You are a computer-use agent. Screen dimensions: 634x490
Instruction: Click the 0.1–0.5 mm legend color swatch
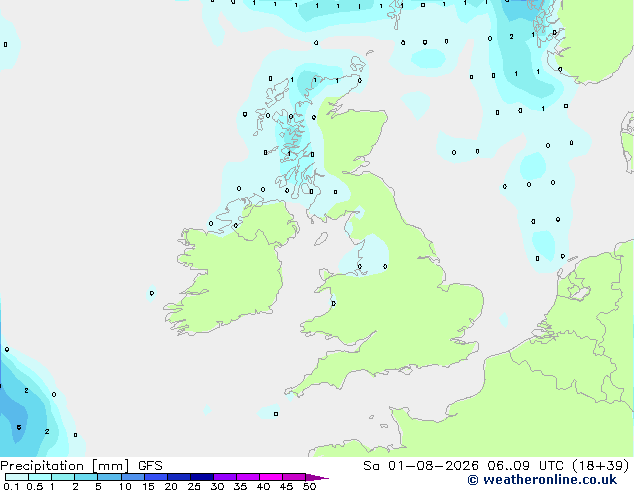click(17, 477)
